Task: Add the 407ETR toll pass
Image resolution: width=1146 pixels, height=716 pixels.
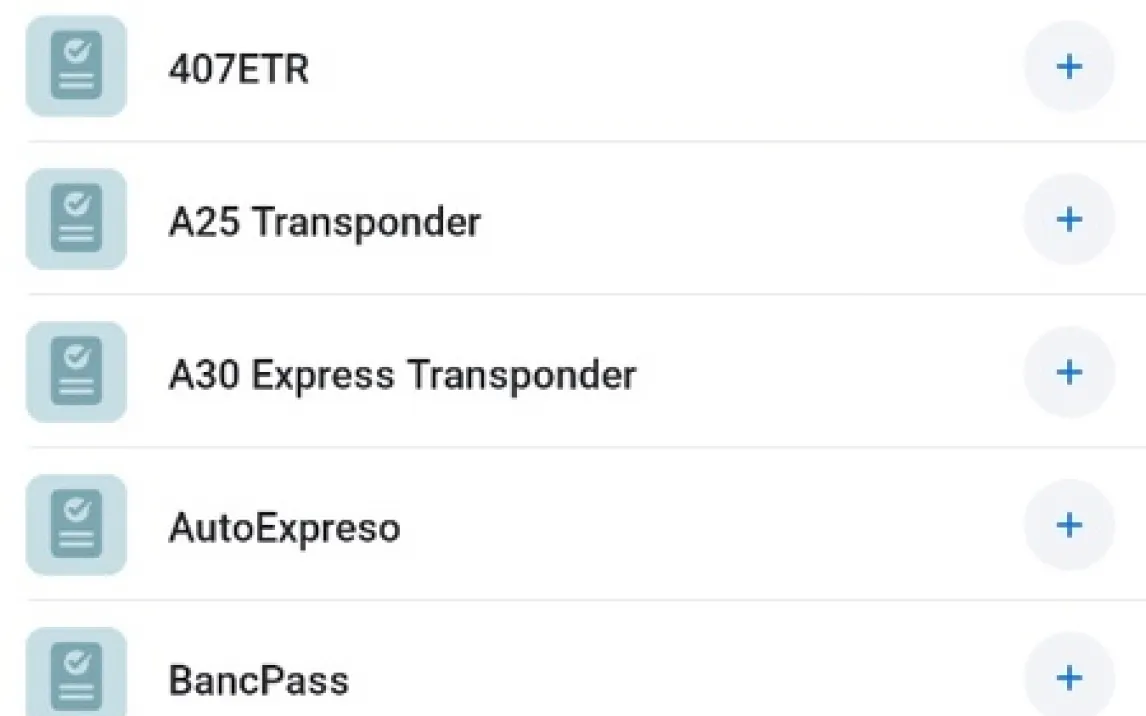Action: tap(1069, 67)
